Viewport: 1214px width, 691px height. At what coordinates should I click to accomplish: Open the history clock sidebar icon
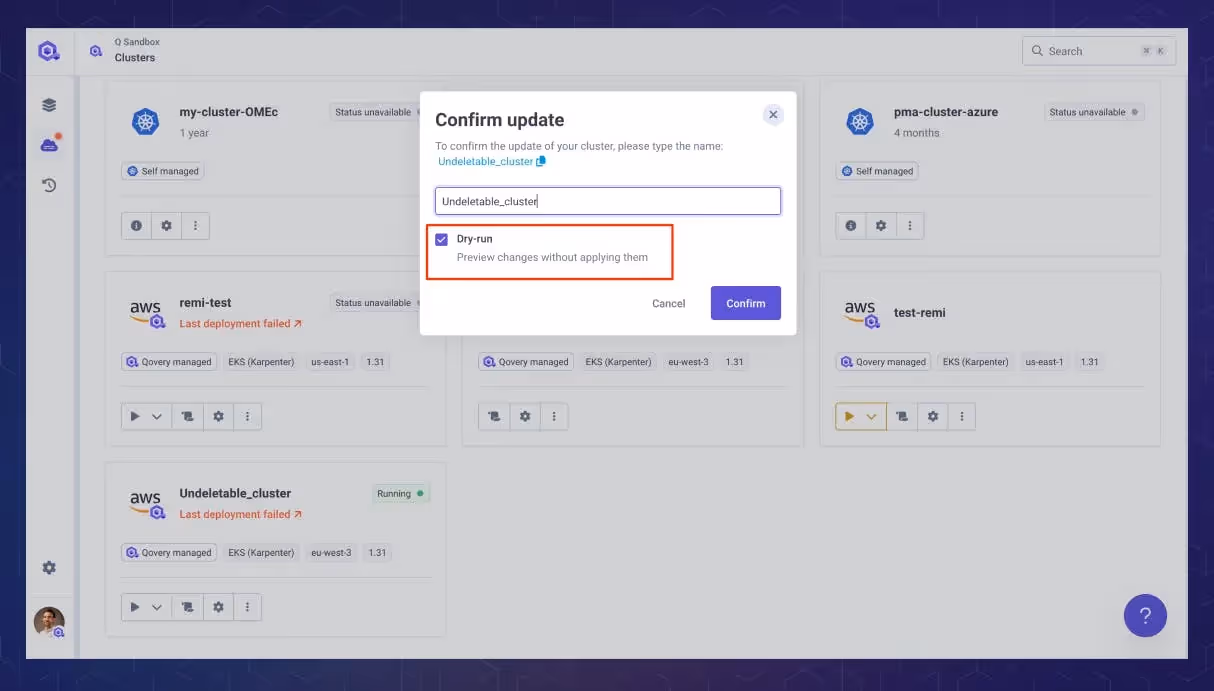tap(49, 185)
